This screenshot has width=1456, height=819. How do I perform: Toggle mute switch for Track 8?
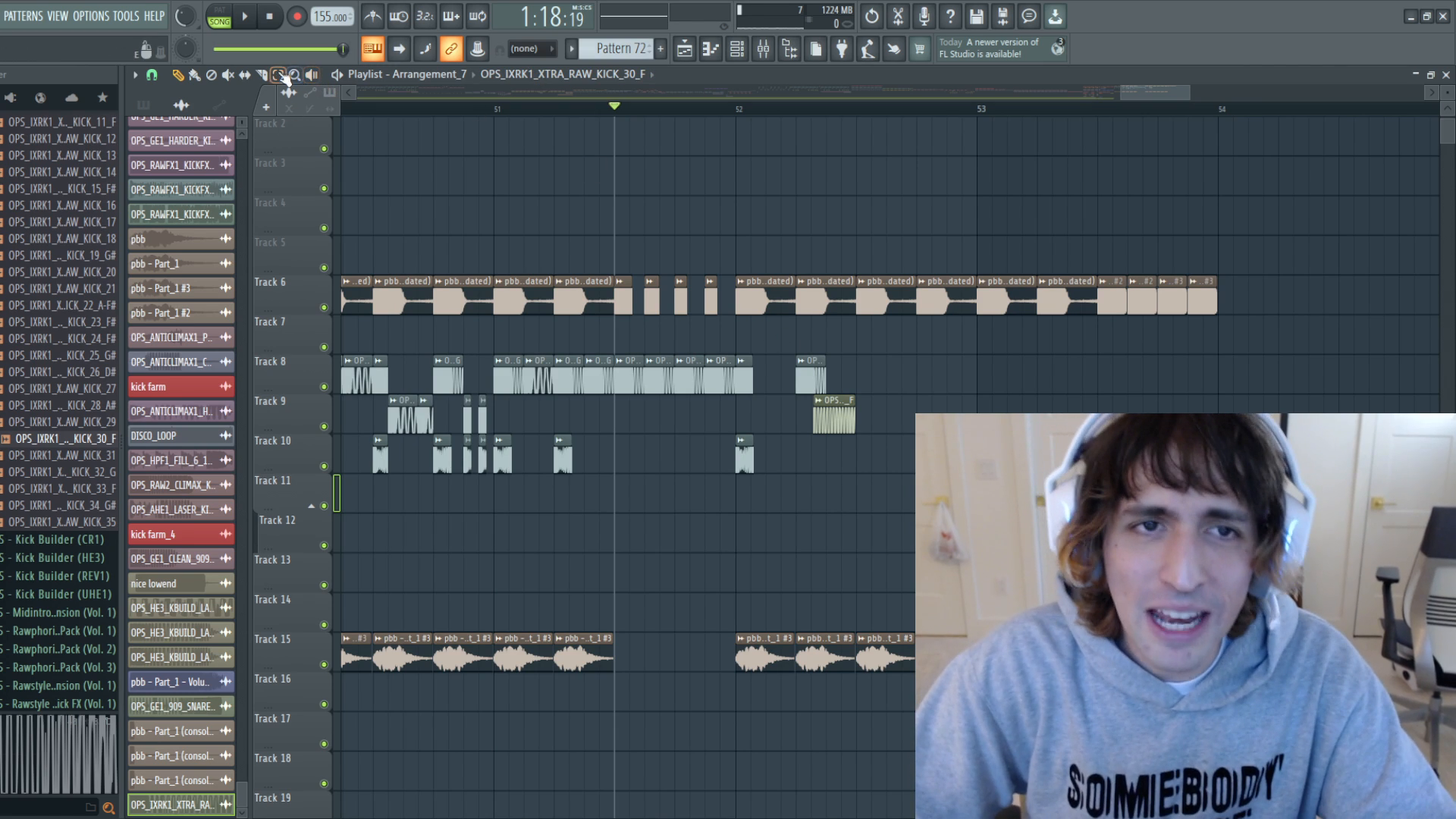coord(324,387)
